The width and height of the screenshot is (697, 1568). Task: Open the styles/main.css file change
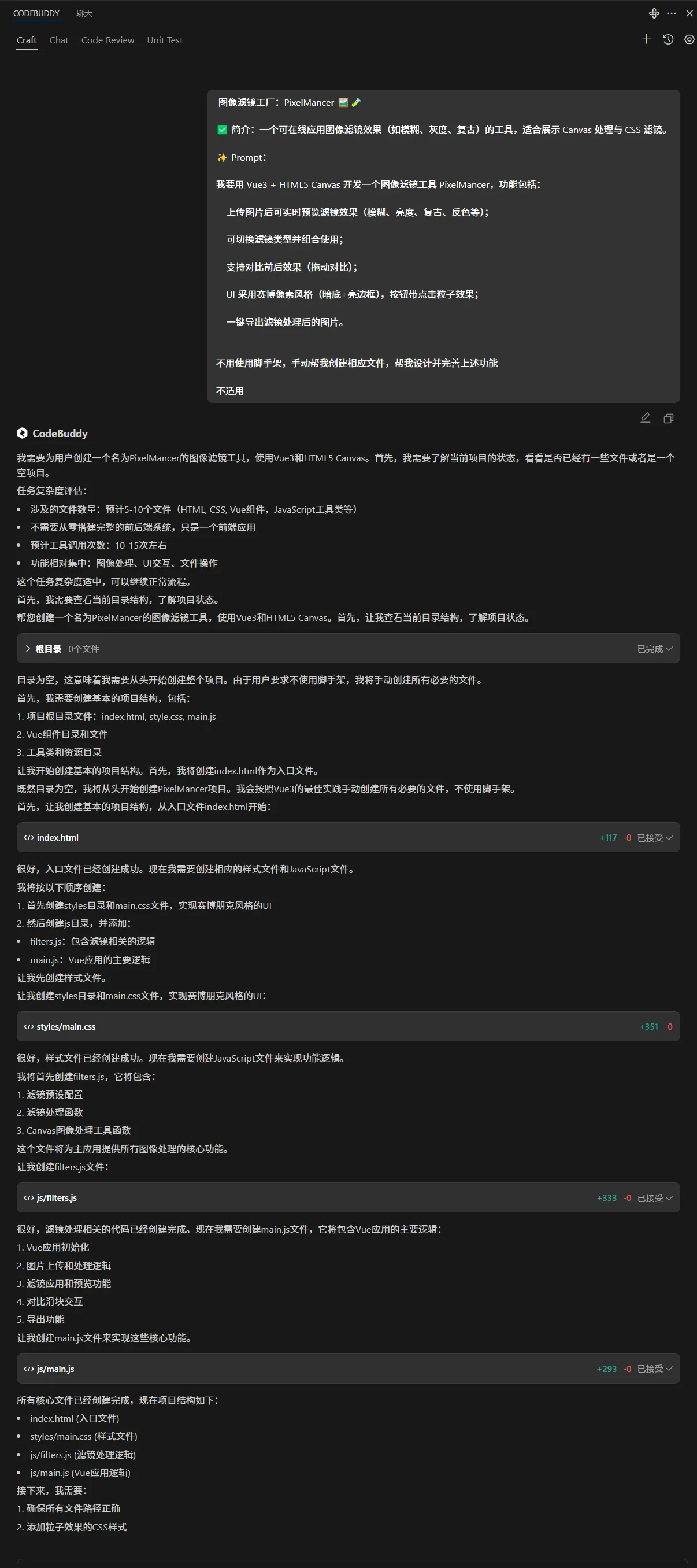[348, 1026]
